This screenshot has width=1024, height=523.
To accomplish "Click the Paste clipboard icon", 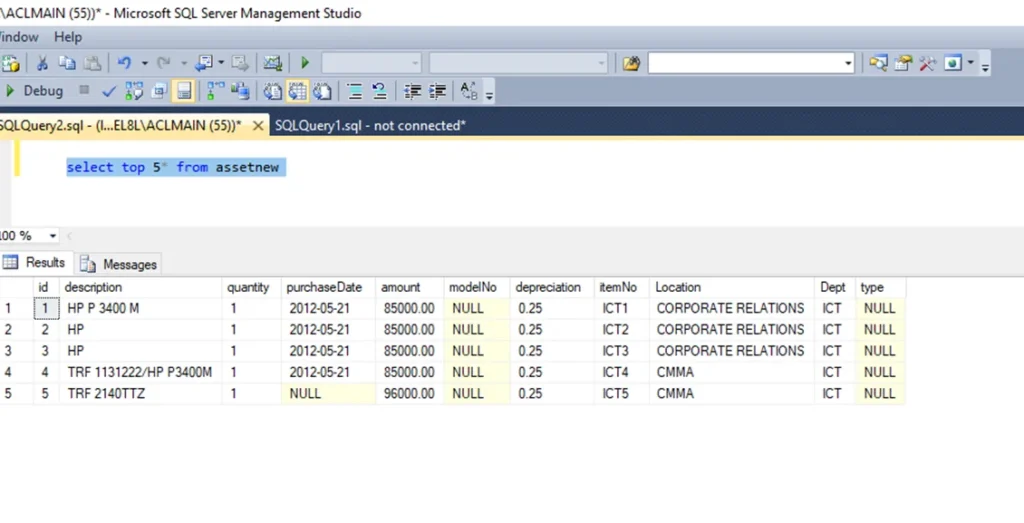I will coord(93,63).
